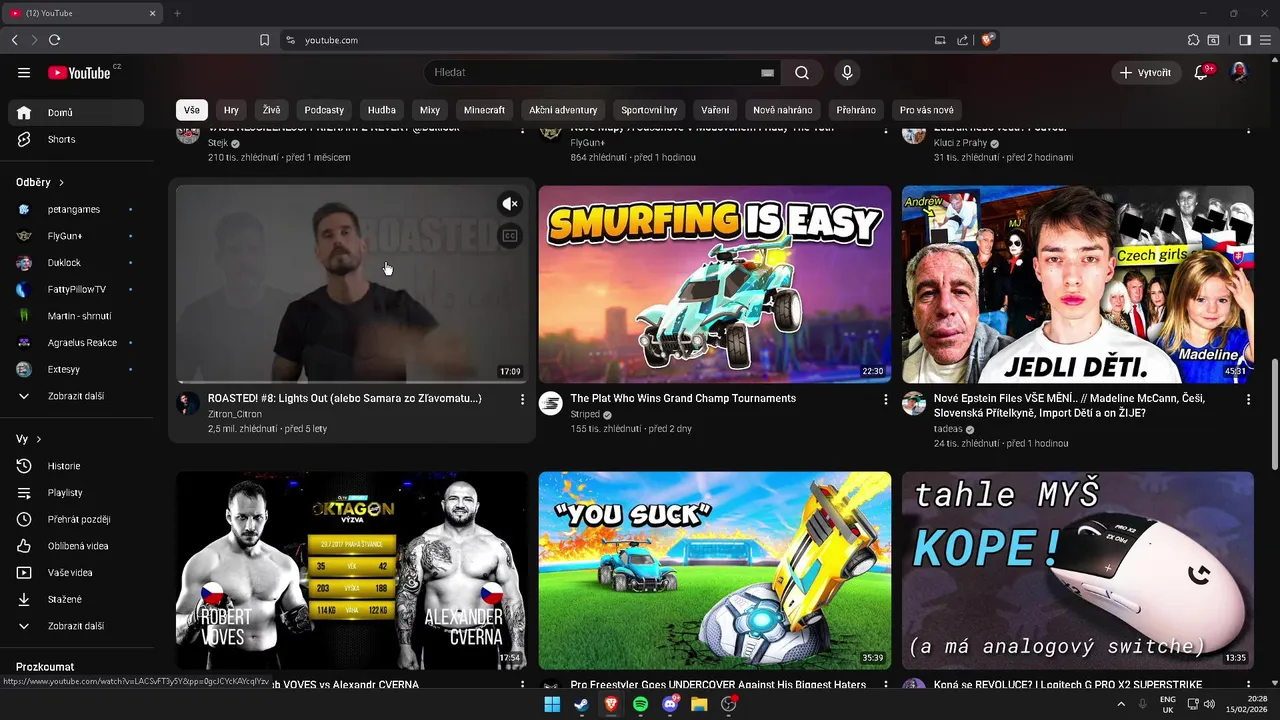Open SMURFING IS EASY thumbnail
This screenshot has height=720, width=1280.
coord(715,284)
